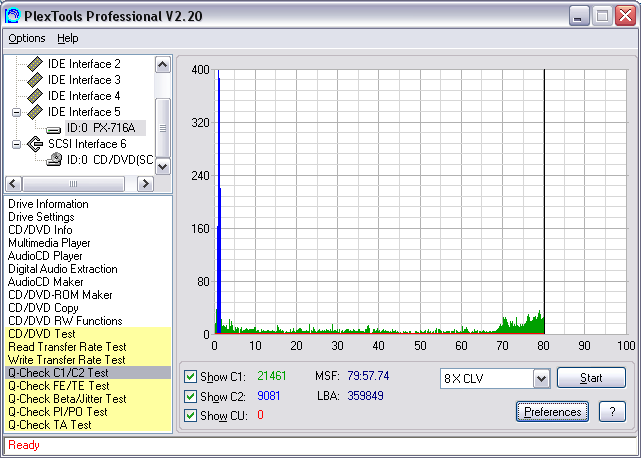Select Q-Check FE/TE Test
641x458 pixels.
(x=88, y=386)
